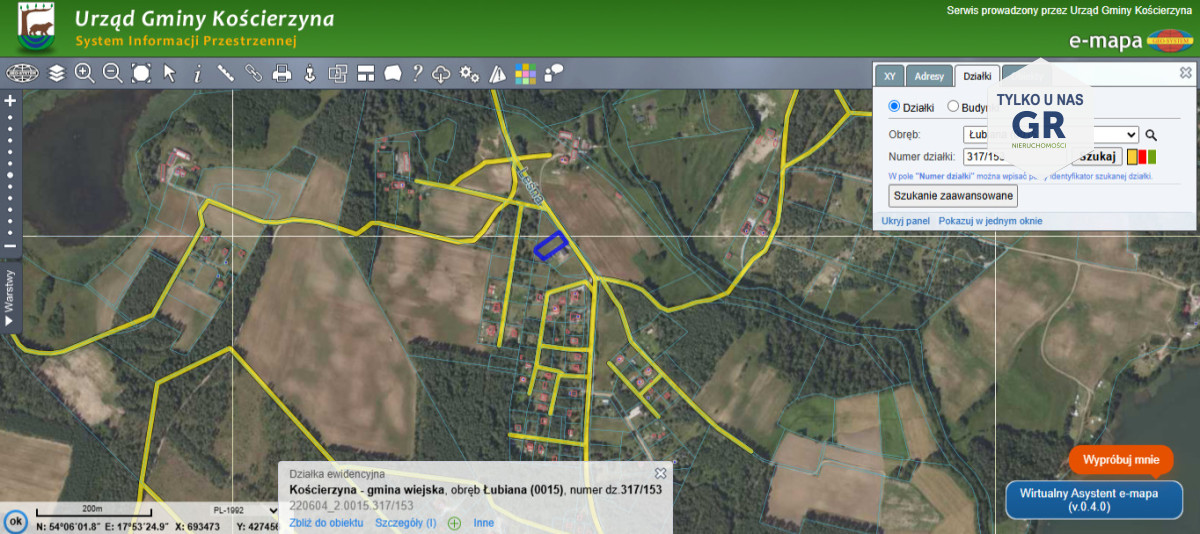
Task: Open the person with speech bubble icon
Action: [x=553, y=73]
